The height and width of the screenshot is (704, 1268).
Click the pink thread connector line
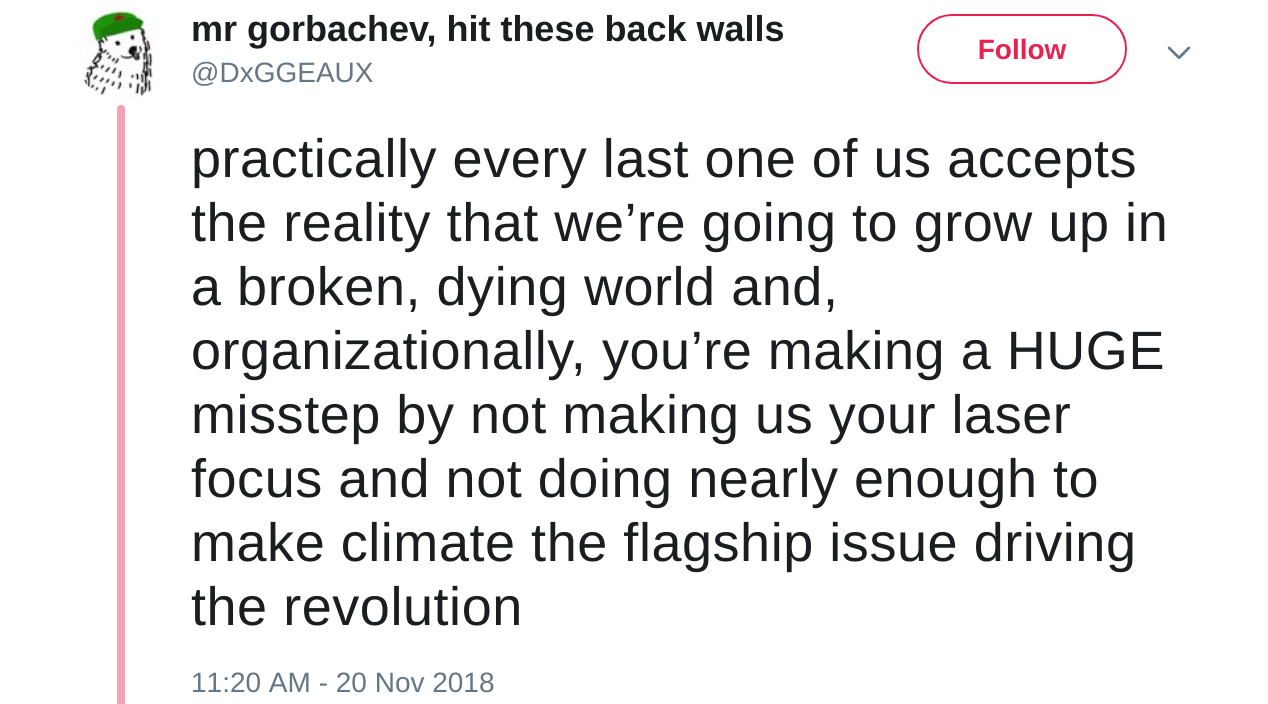[121, 400]
